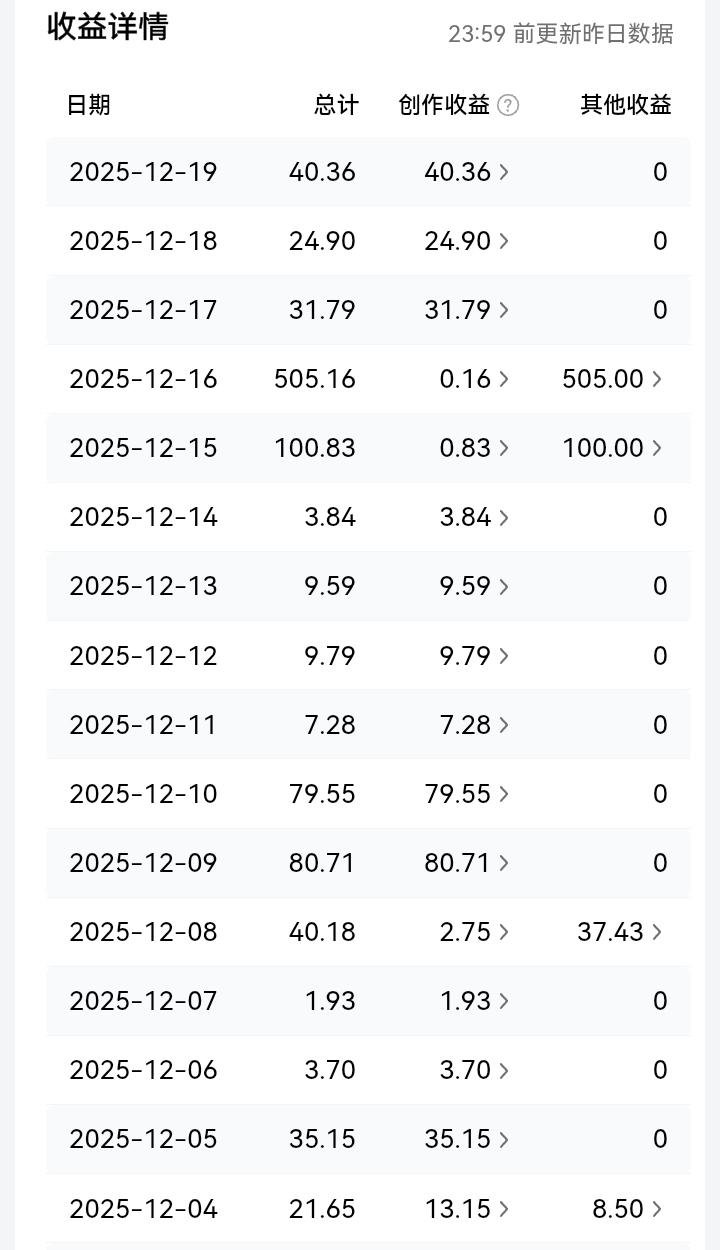
Task: Tap the 2.75 创作收益 entry
Action: [x=475, y=932]
